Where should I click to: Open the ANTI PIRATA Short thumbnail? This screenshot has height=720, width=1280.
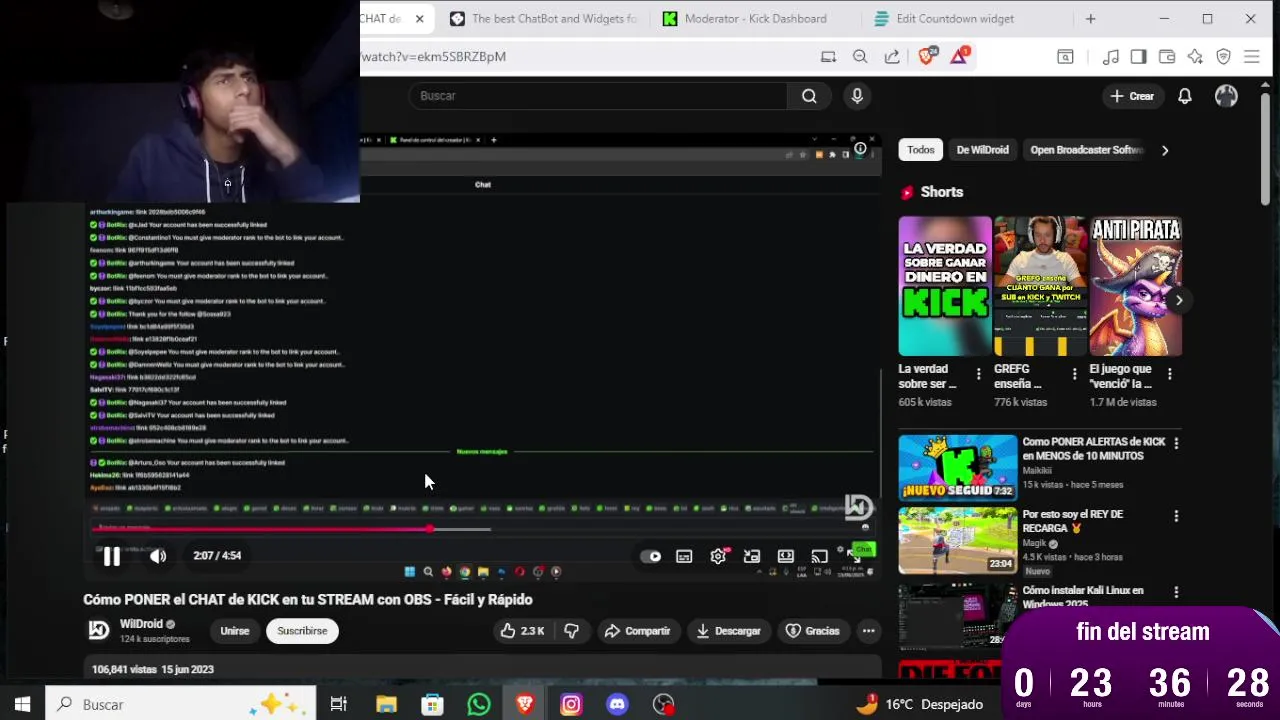(x=1136, y=286)
